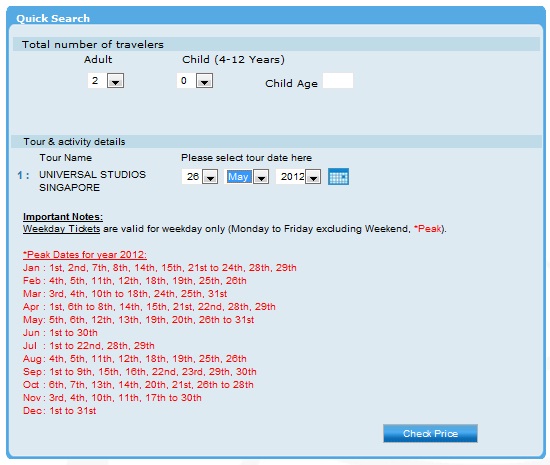This screenshot has width=550, height=465.
Task: Click the red *Peak text in notes
Action: click(428, 229)
